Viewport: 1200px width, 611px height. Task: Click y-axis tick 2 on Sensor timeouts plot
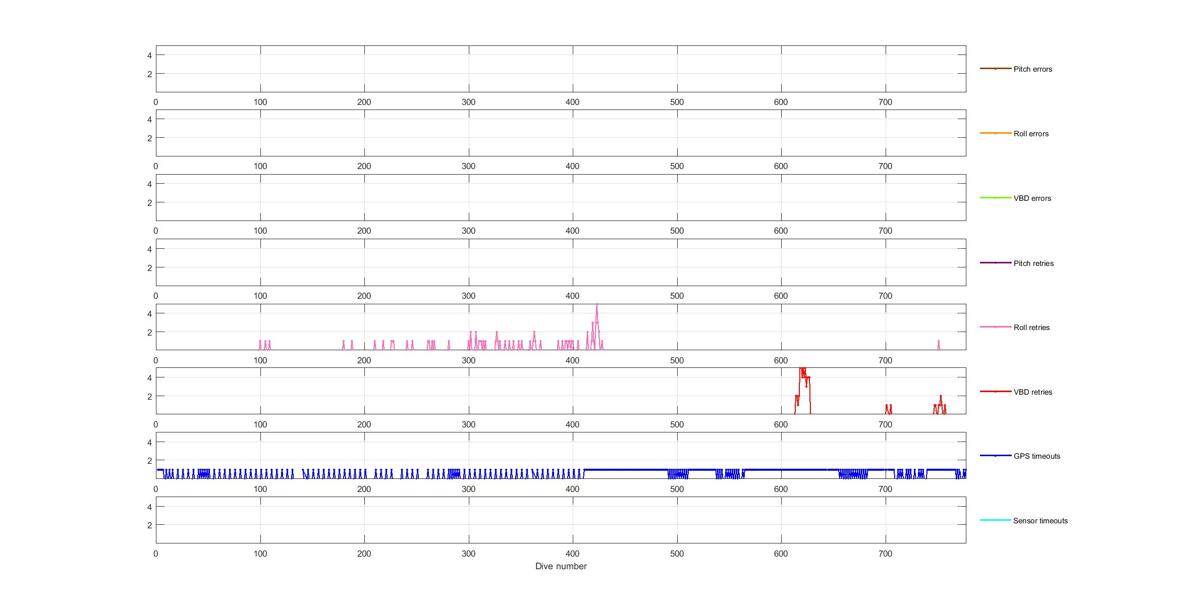pyautogui.click(x=149, y=525)
